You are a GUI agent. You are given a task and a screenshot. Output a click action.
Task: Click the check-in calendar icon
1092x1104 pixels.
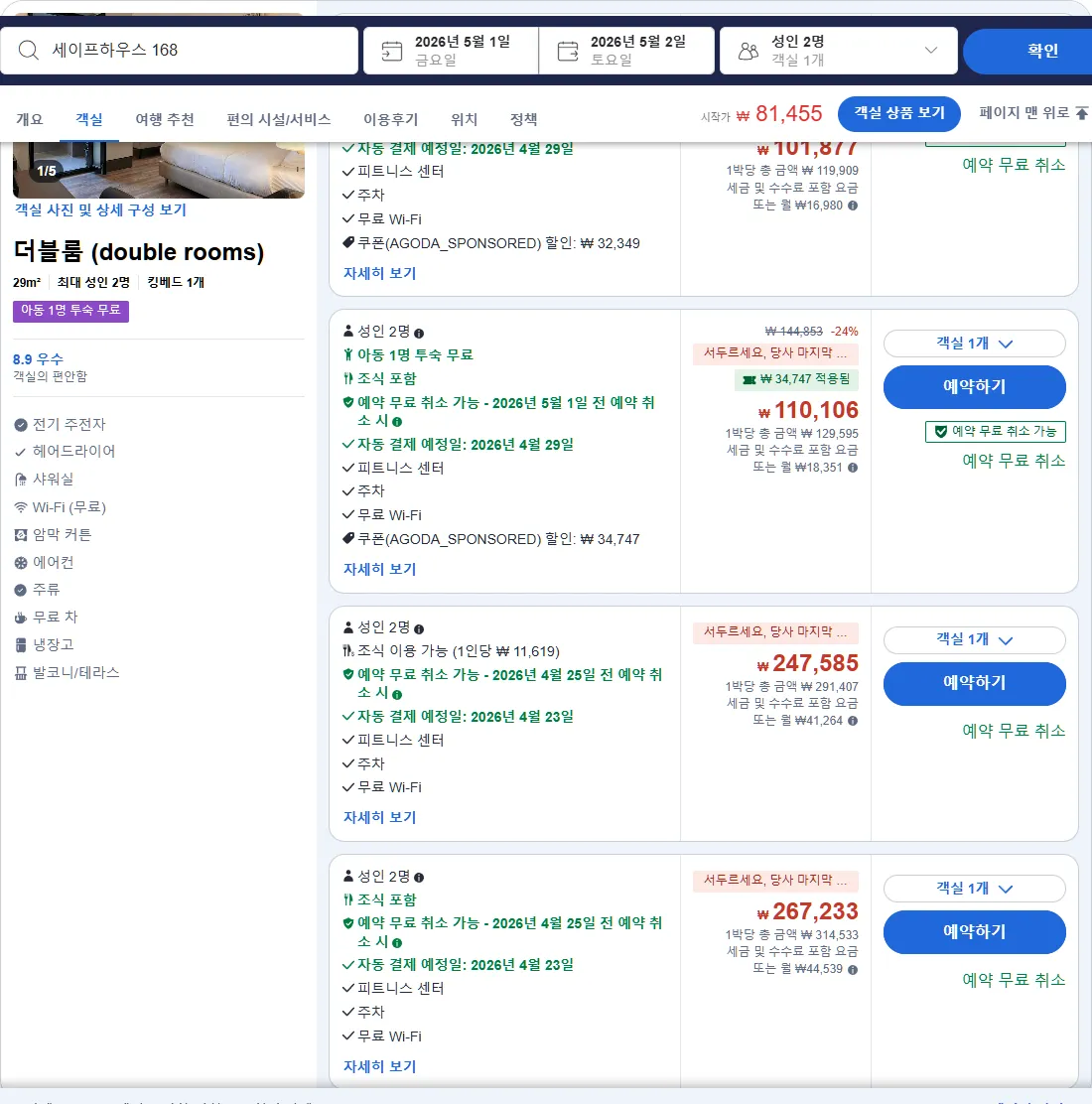391,51
